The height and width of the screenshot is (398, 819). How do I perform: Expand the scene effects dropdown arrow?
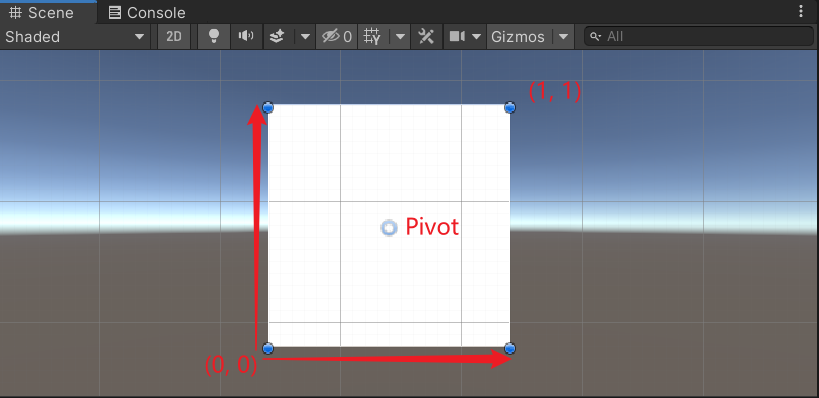(x=305, y=37)
